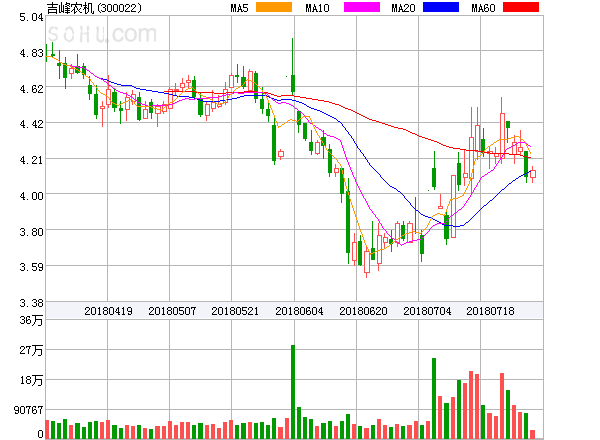Click the 20180718 date label
Screen dimensions: 600x440
(490, 311)
